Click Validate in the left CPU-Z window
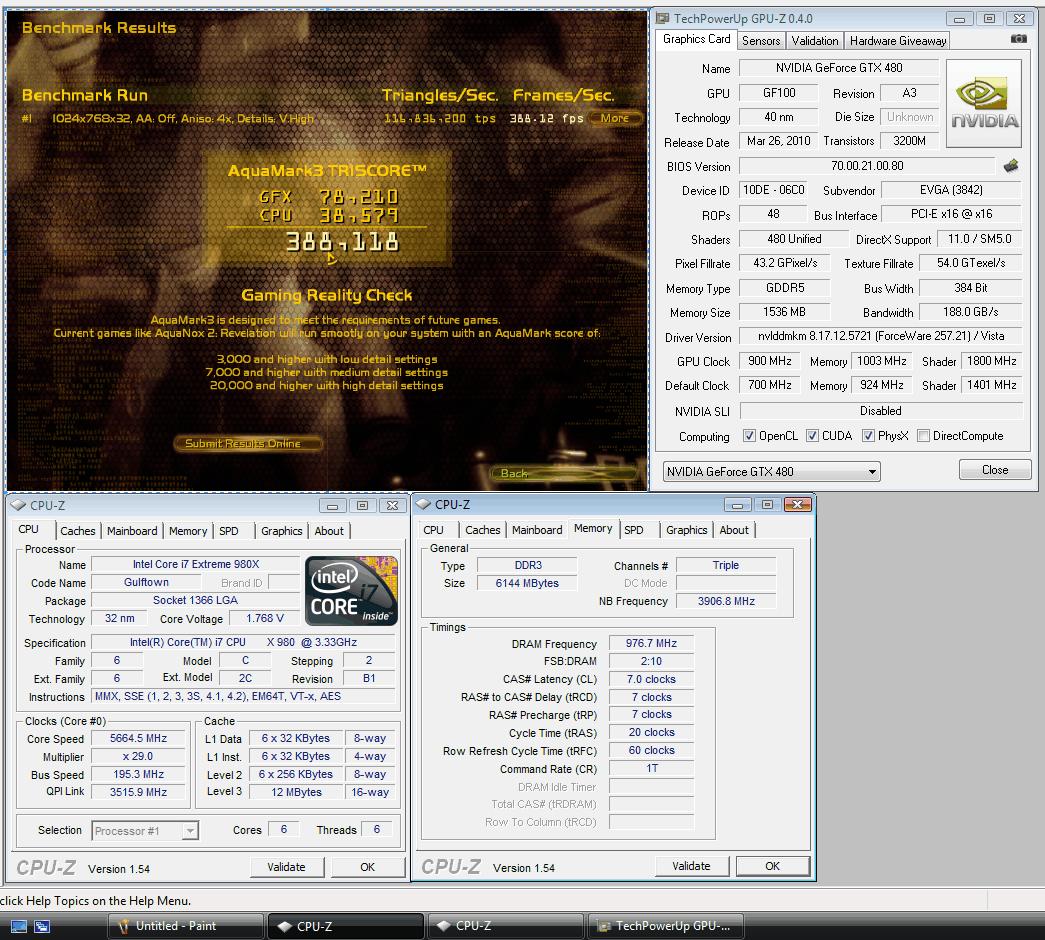The width and height of the screenshot is (1045, 940). click(x=287, y=867)
